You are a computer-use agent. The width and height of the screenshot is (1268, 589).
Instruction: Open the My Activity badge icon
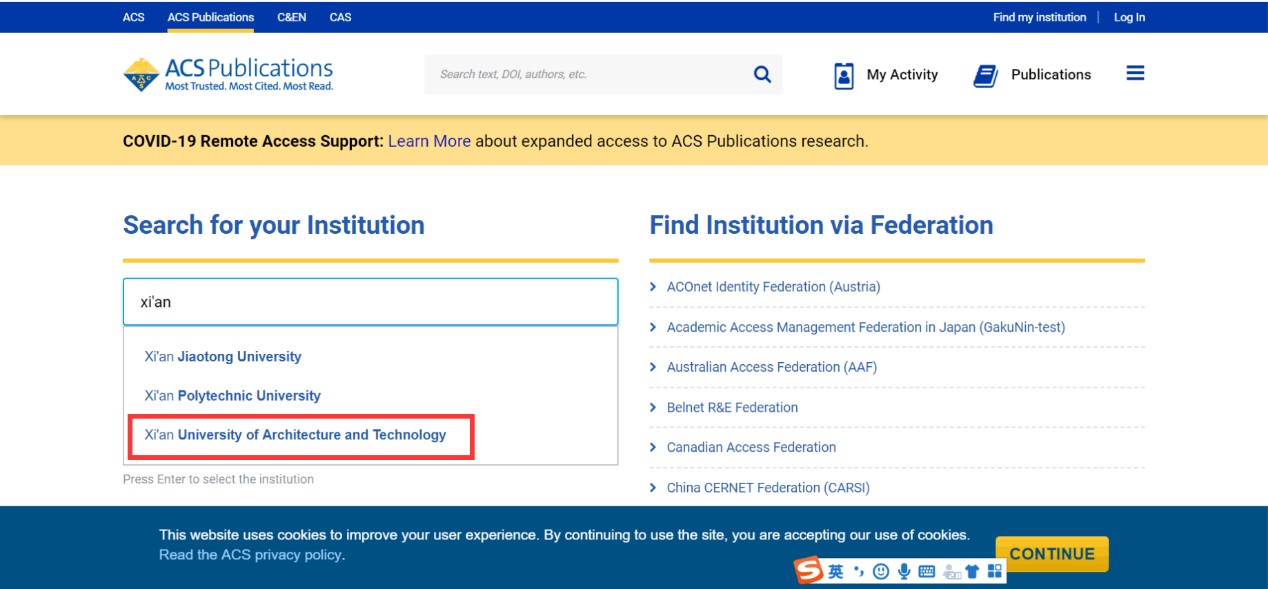[x=844, y=76]
